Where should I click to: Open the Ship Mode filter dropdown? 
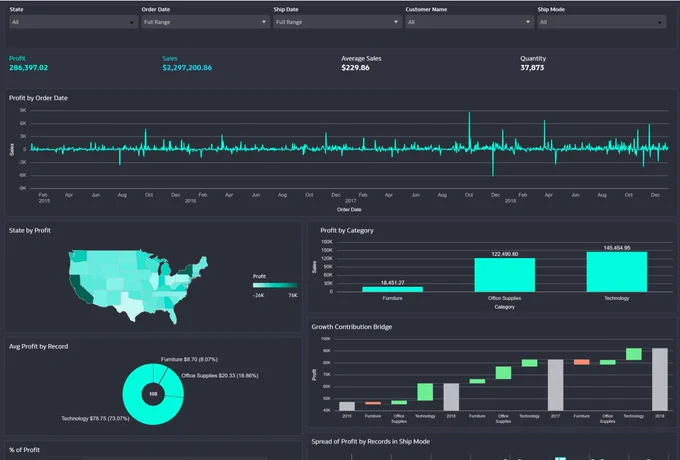point(602,22)
